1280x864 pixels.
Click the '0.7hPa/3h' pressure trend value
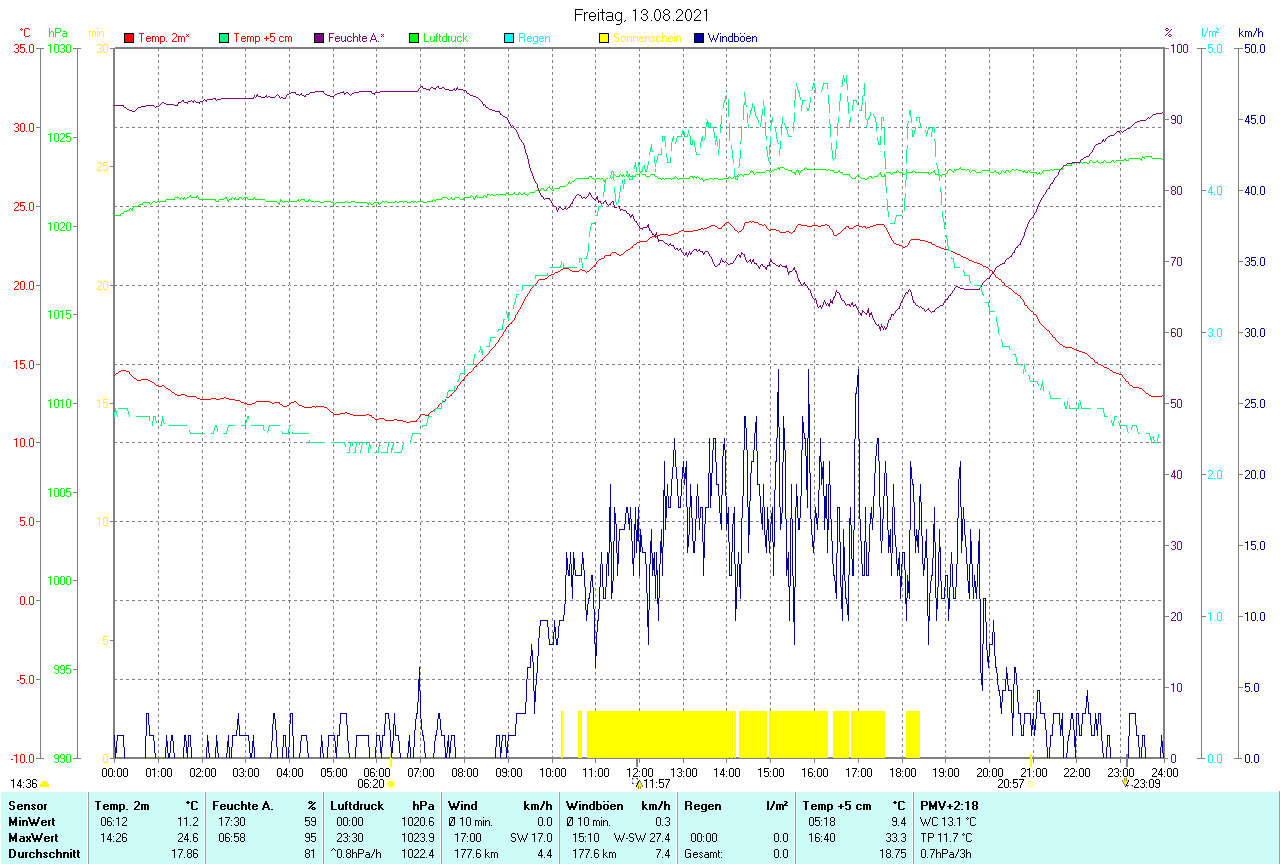coord(946,854)
